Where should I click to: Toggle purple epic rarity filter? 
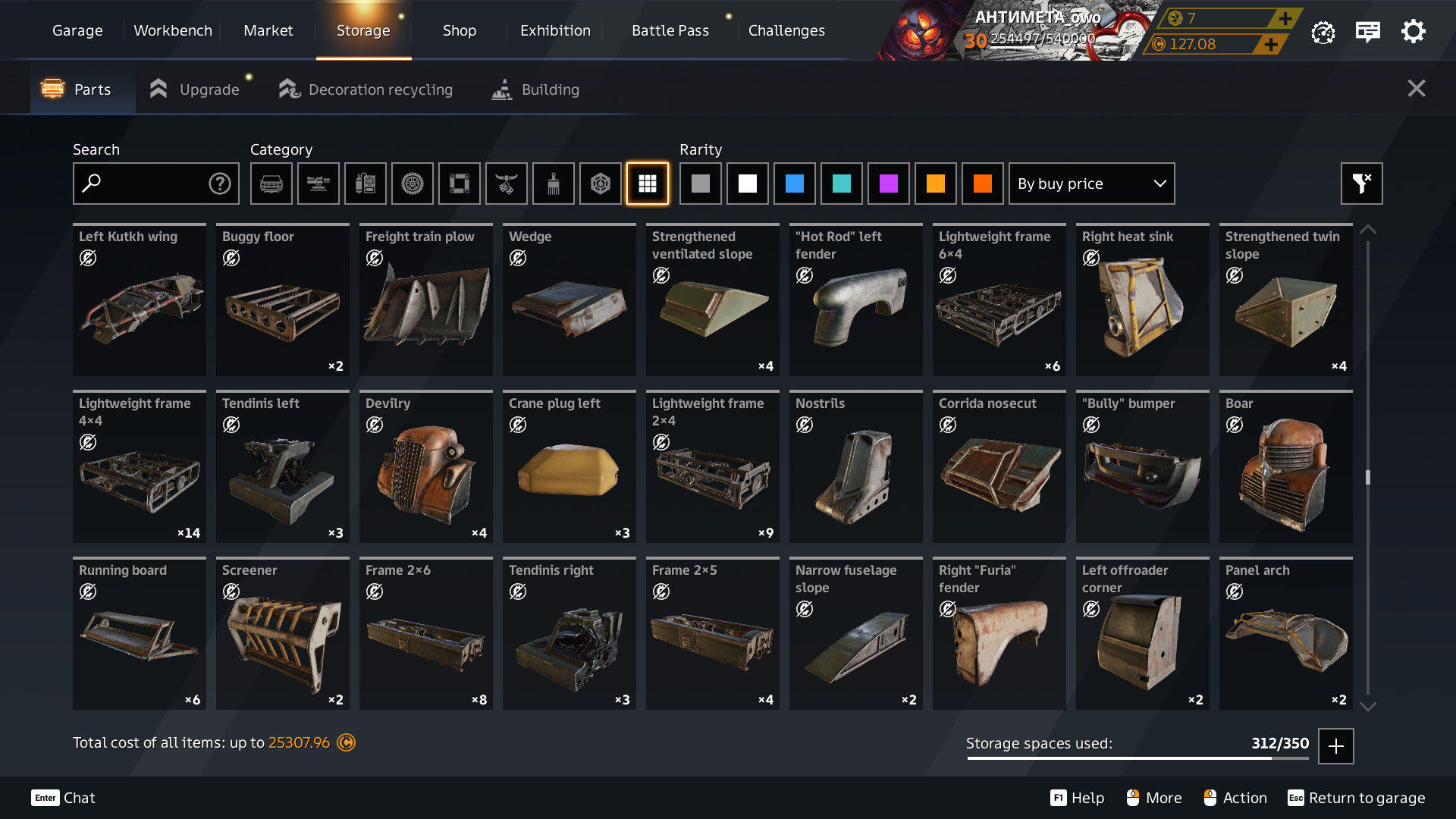click(889, 184)
